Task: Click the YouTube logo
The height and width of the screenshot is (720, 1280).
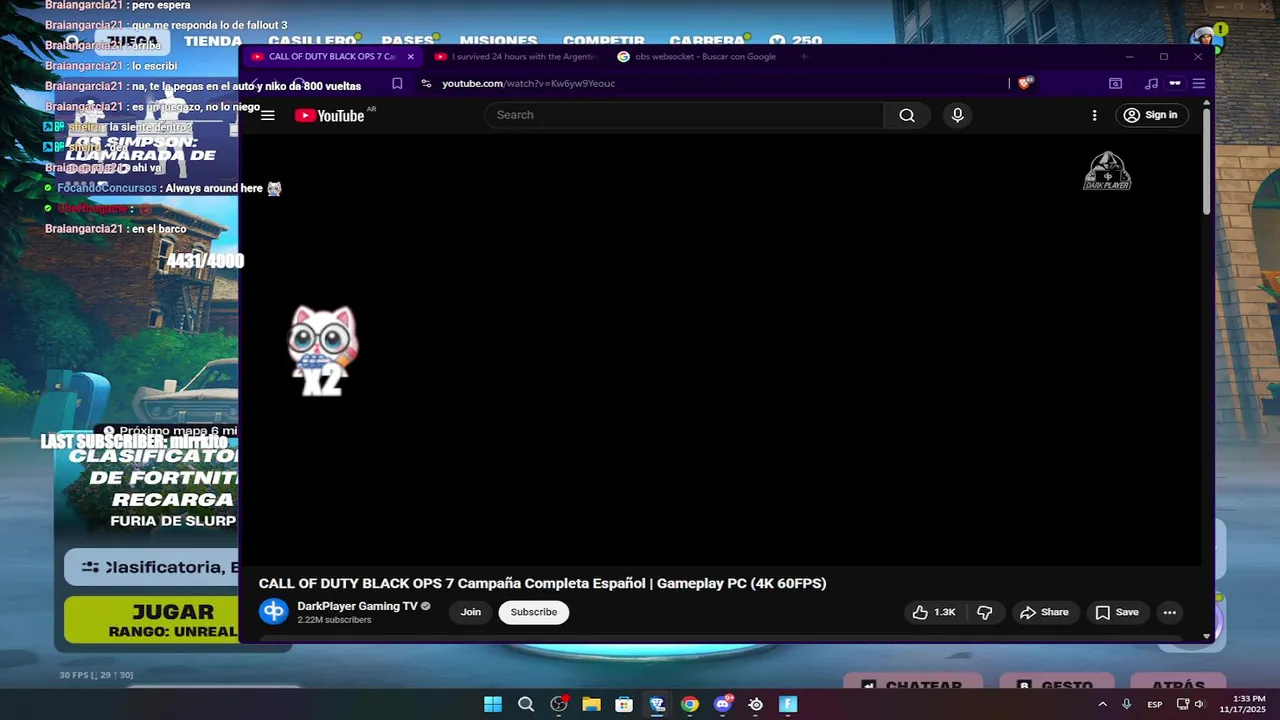Action: click(330, 115)
